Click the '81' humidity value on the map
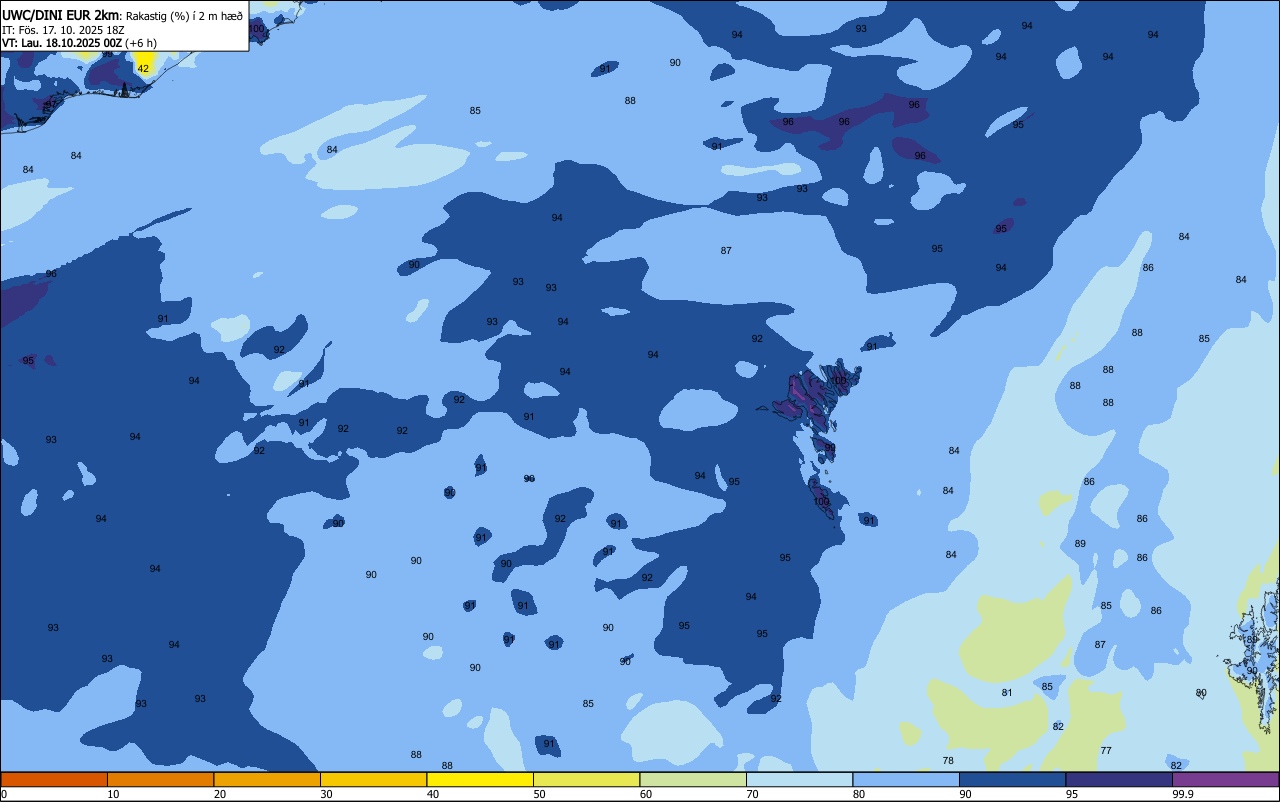 (1007, 693)
